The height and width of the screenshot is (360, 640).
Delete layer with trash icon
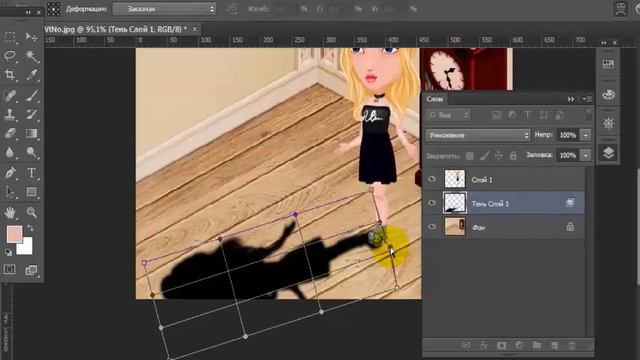pos(572,345)
